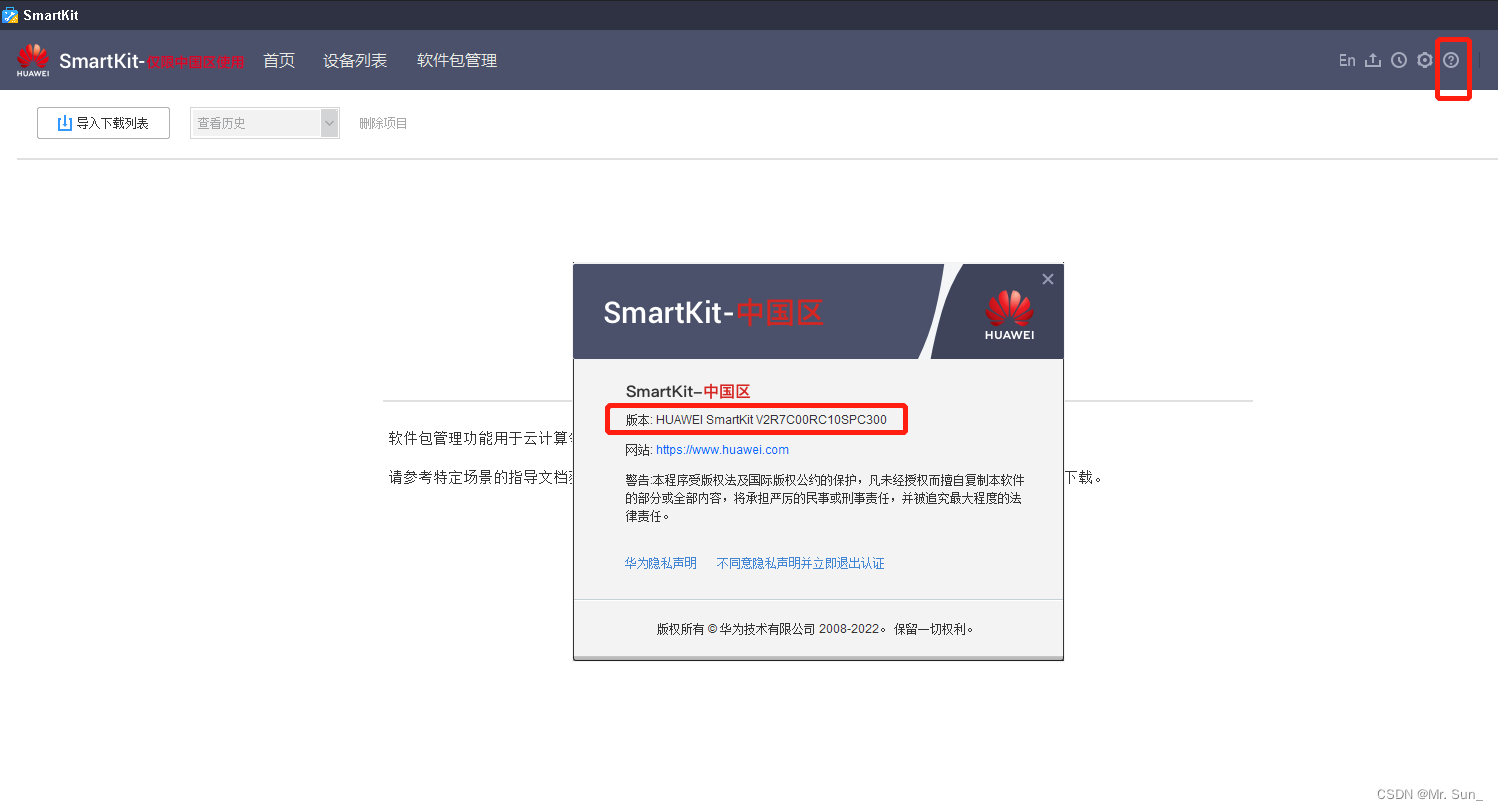Close the SmartKit-中国区 About dialog
The image size is (1498, 810).
click(x=1047, y=279)
